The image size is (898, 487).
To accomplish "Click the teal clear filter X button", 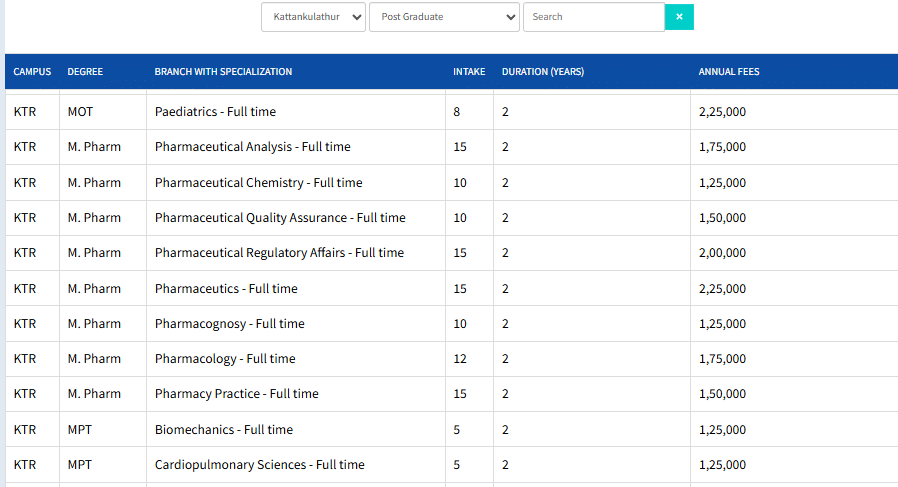I will [679, 17].
